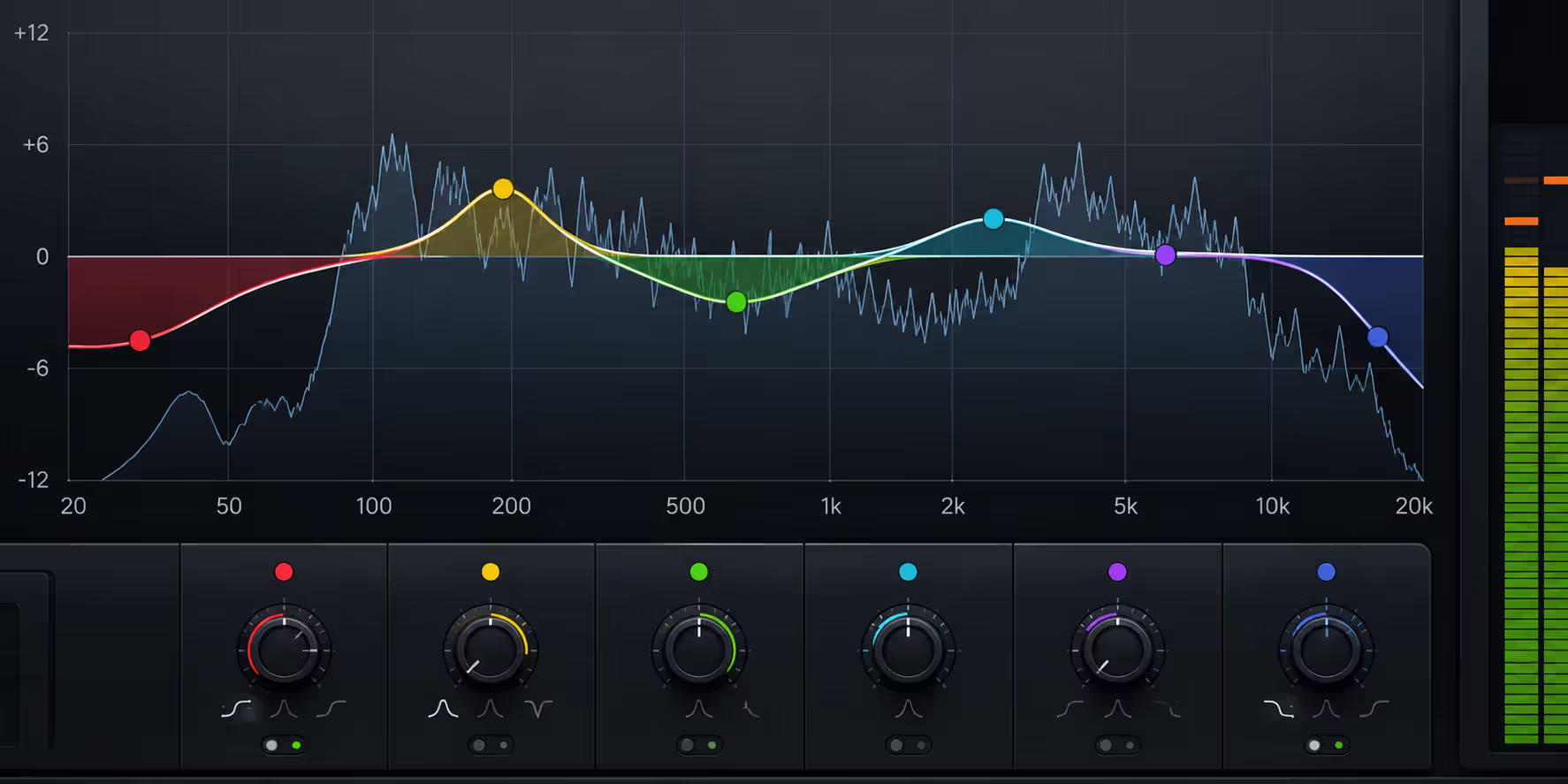Toggle the red band on/off switch
Screen dimensions: 1568x784
tap(284, 745)
